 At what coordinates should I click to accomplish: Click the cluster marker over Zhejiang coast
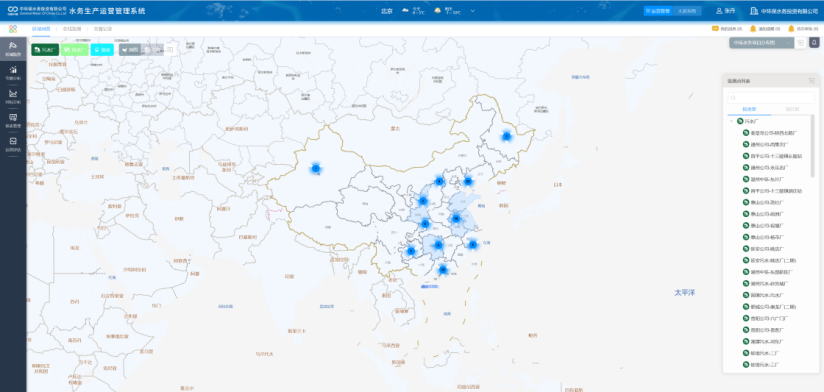click(472, 244)
